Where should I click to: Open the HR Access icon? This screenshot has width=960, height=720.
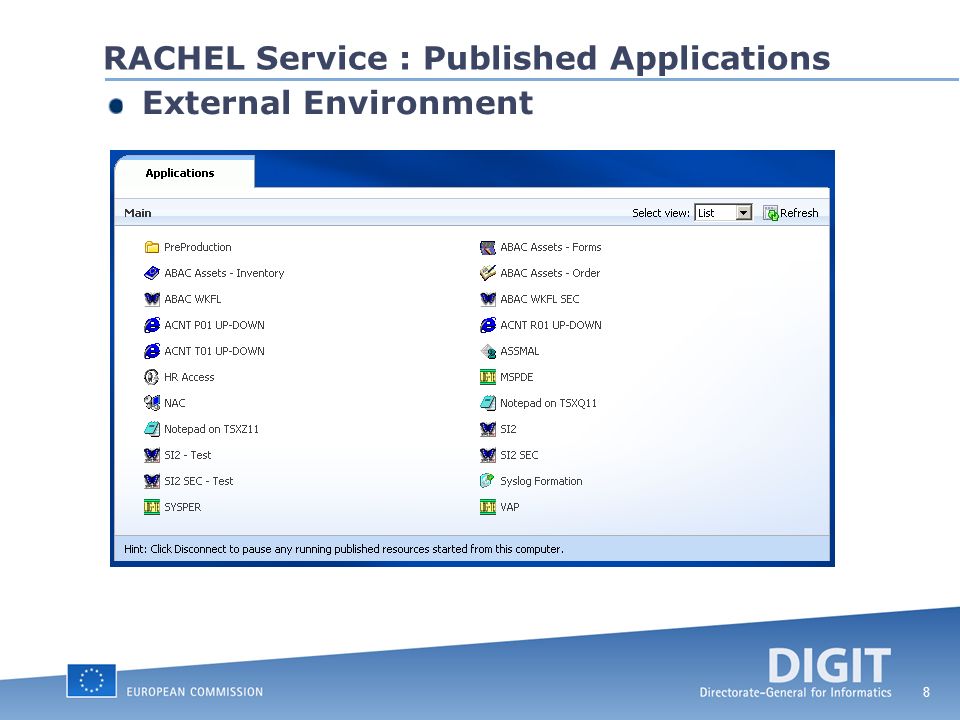click(152, 377)
